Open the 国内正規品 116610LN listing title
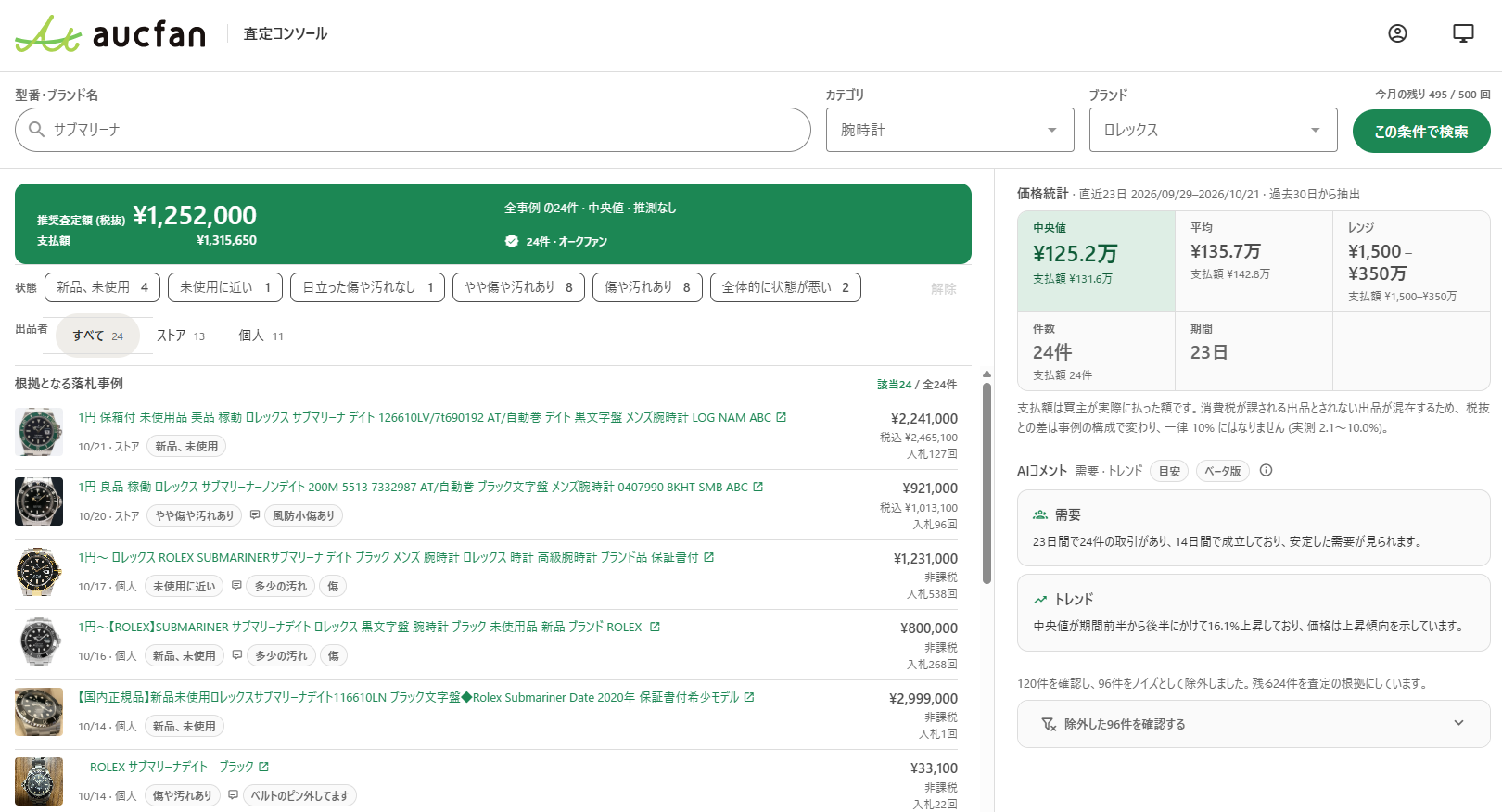Screen dimensions: 1502x812 (408, 697)
